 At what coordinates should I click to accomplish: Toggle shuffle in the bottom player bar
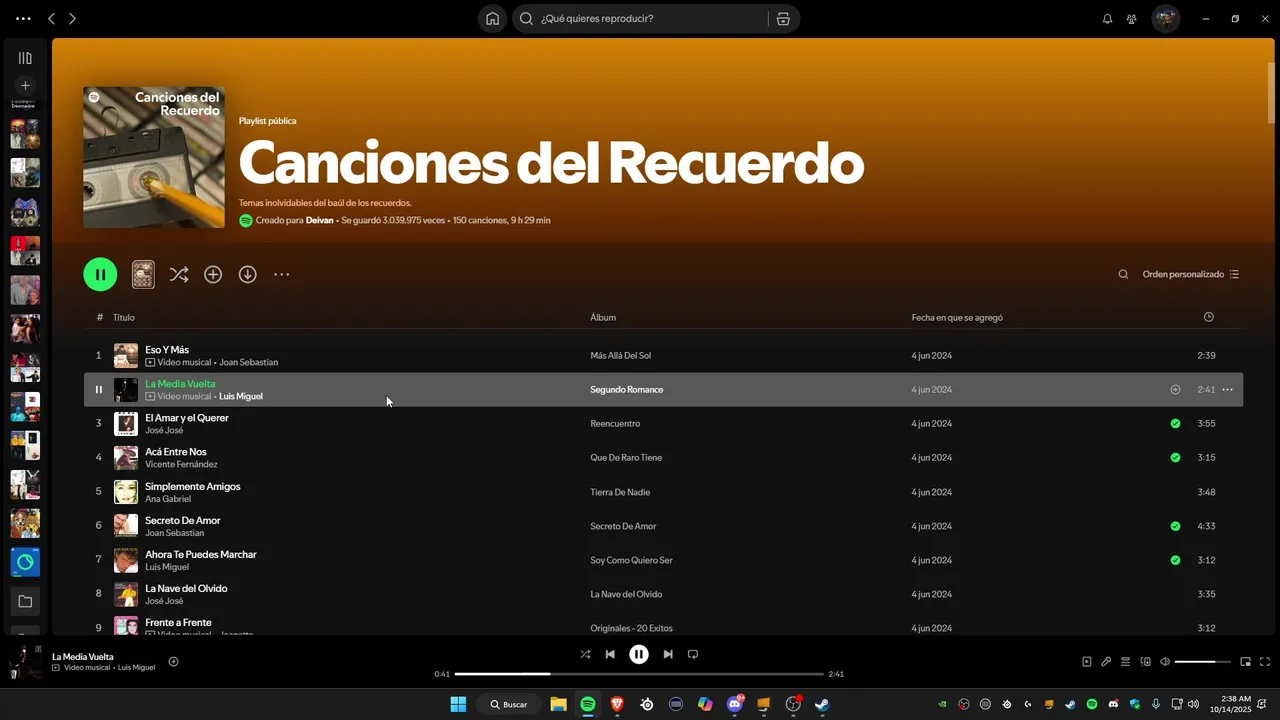point(585,654)
